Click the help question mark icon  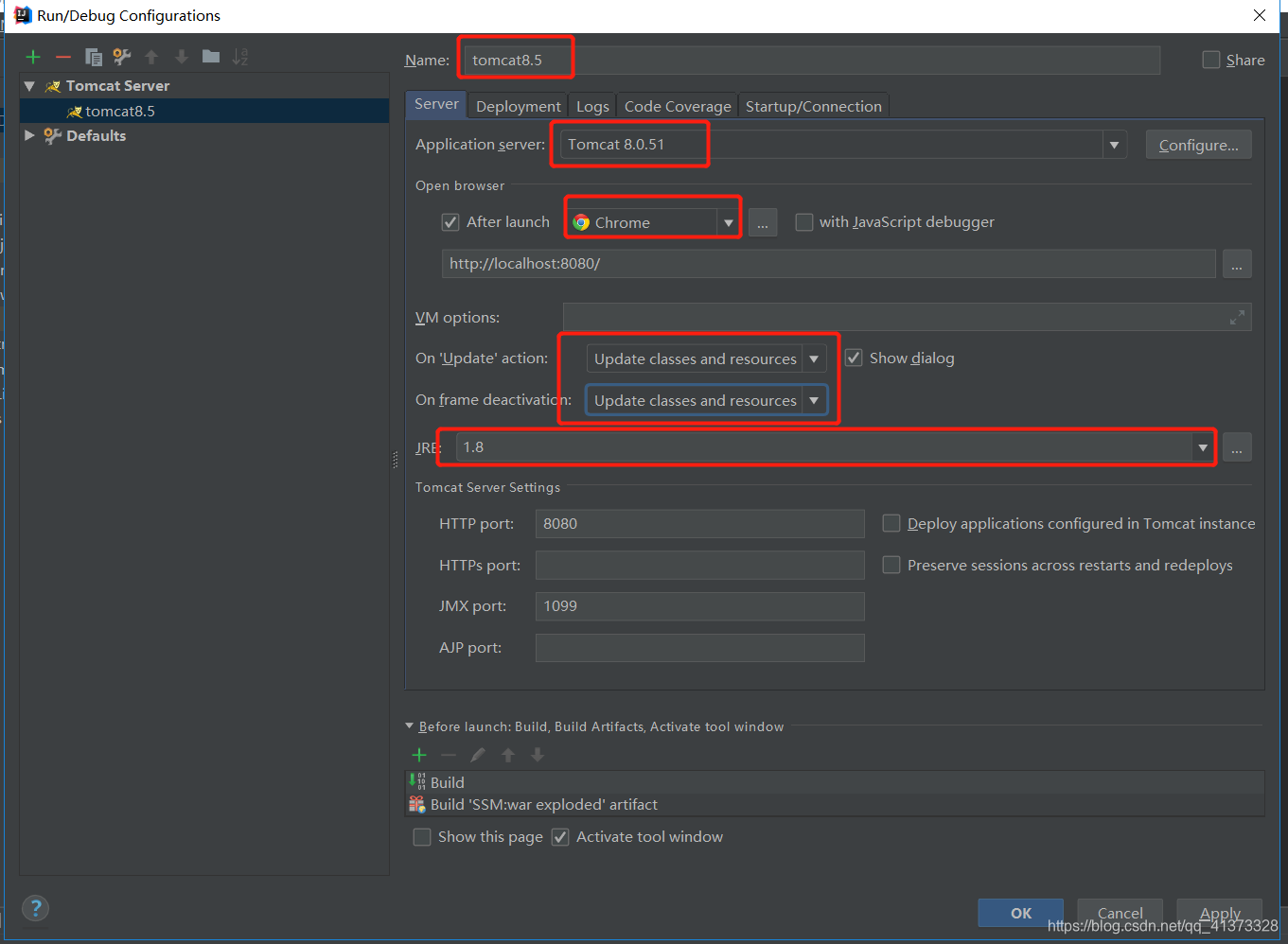click(35, 908)
